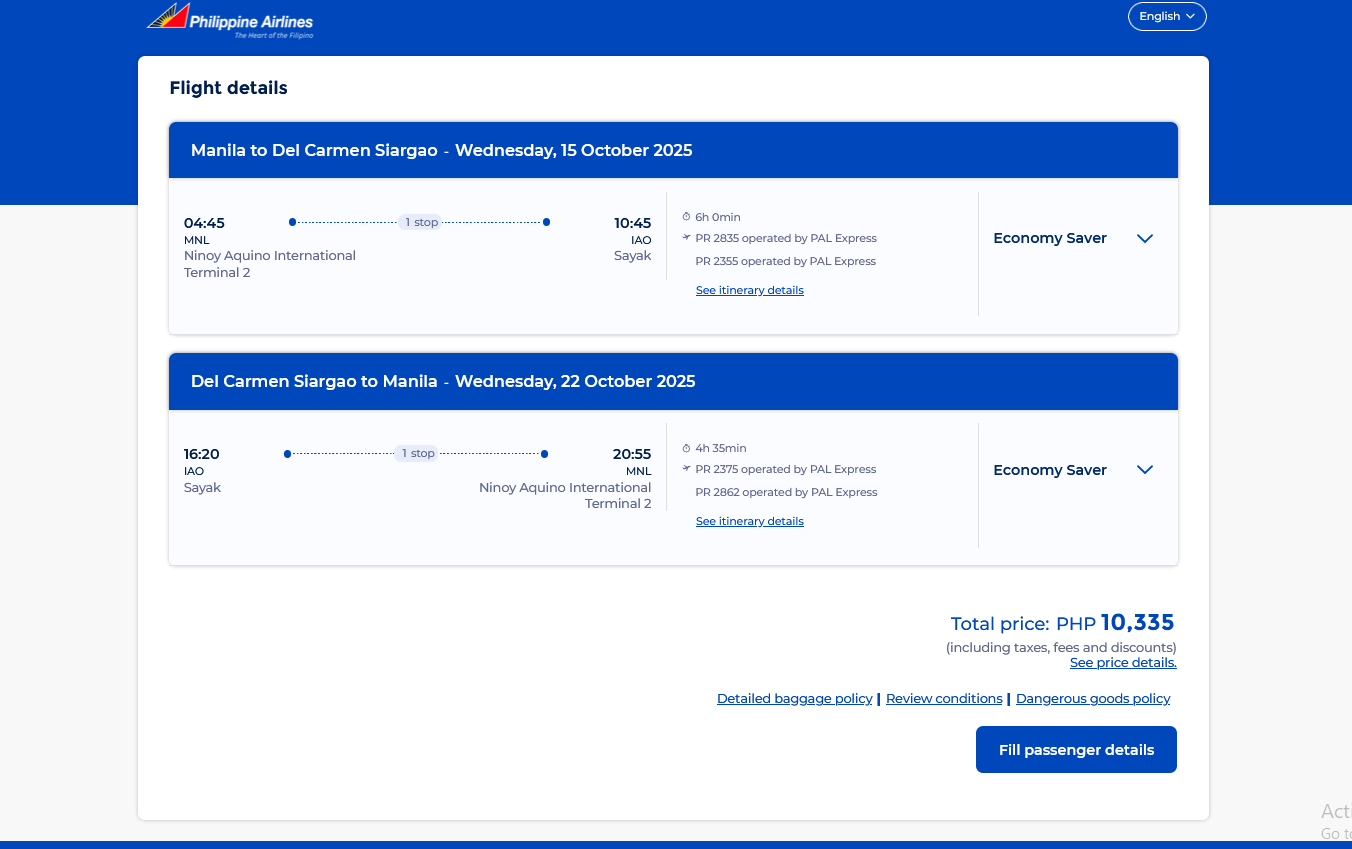Open itinerary details for the 15 October flight
The image size is (1352, 849).
(x=750, y=290)
